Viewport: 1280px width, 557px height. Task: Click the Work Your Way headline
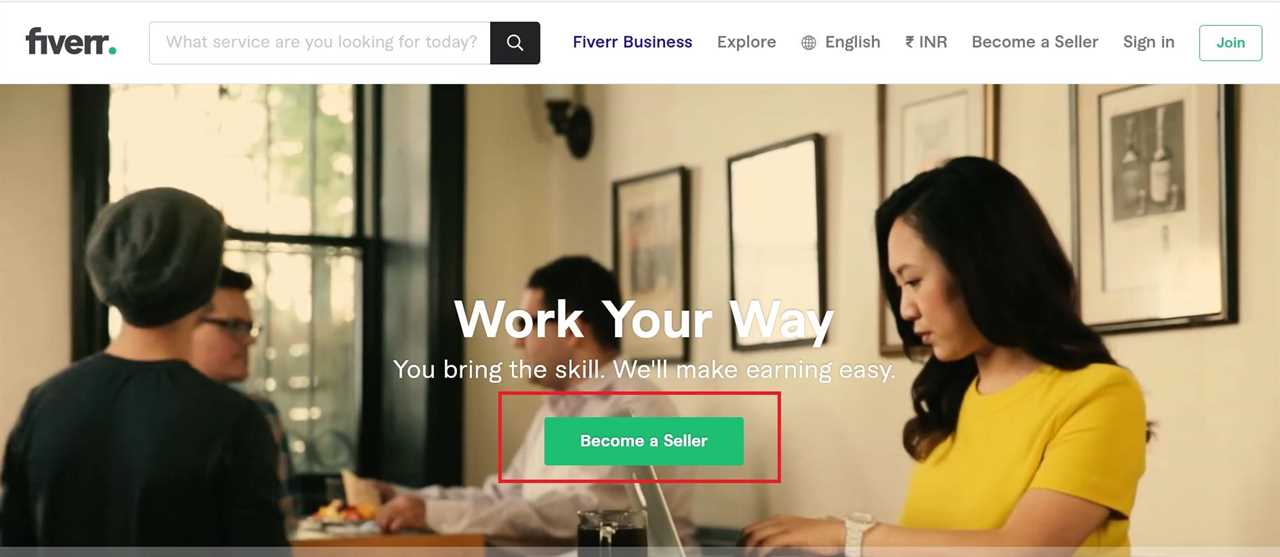(644, 319)
